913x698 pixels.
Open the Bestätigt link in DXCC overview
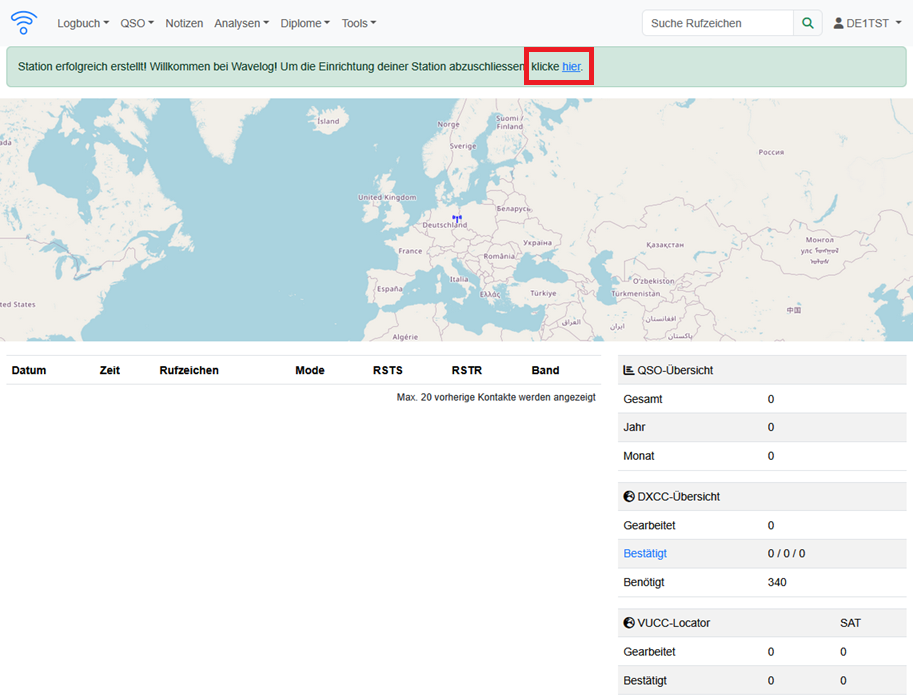pyautogui.click(x=645, y=553)
